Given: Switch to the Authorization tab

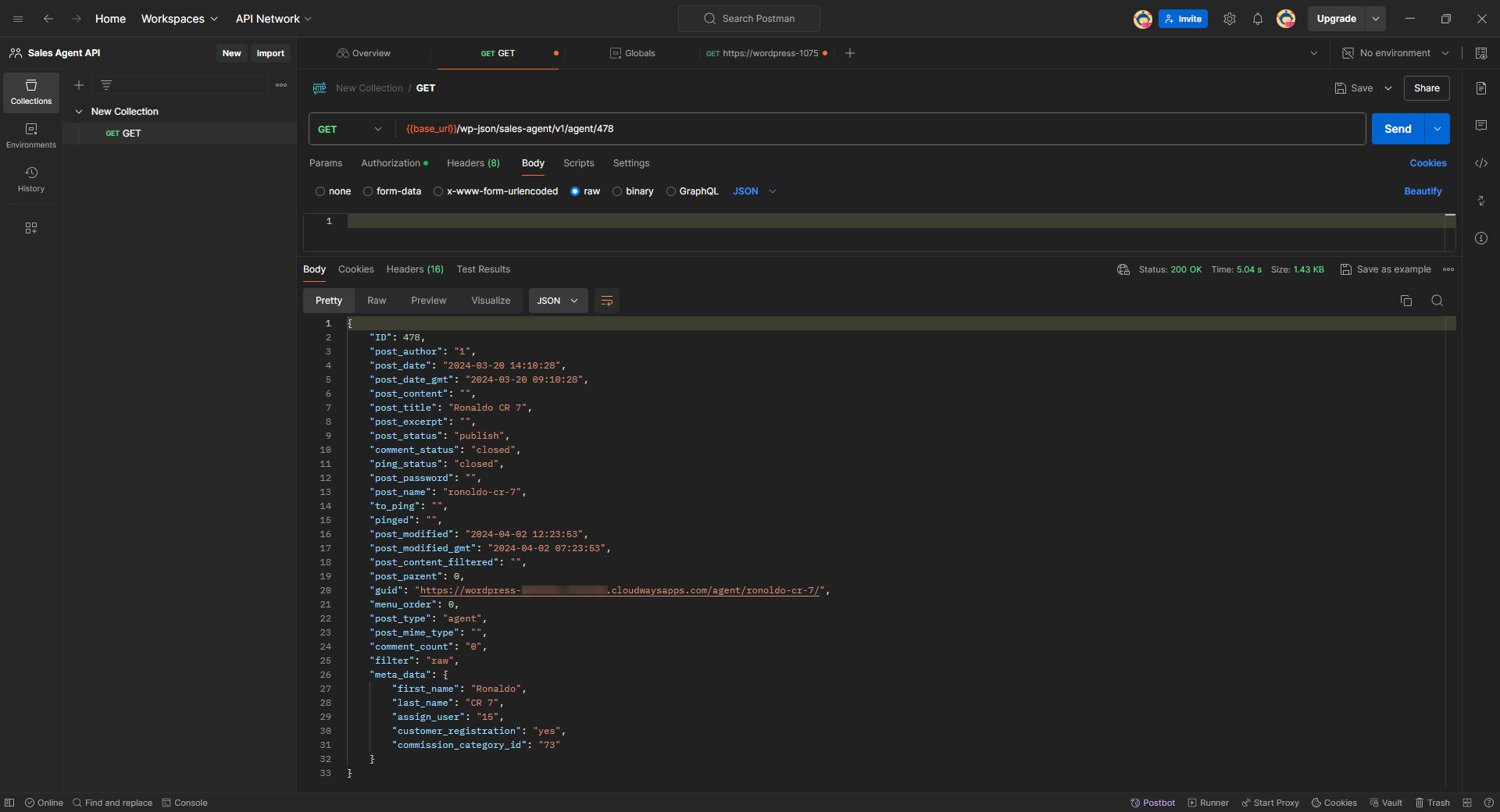Looking at the screenshot, I should coord(395,163).
